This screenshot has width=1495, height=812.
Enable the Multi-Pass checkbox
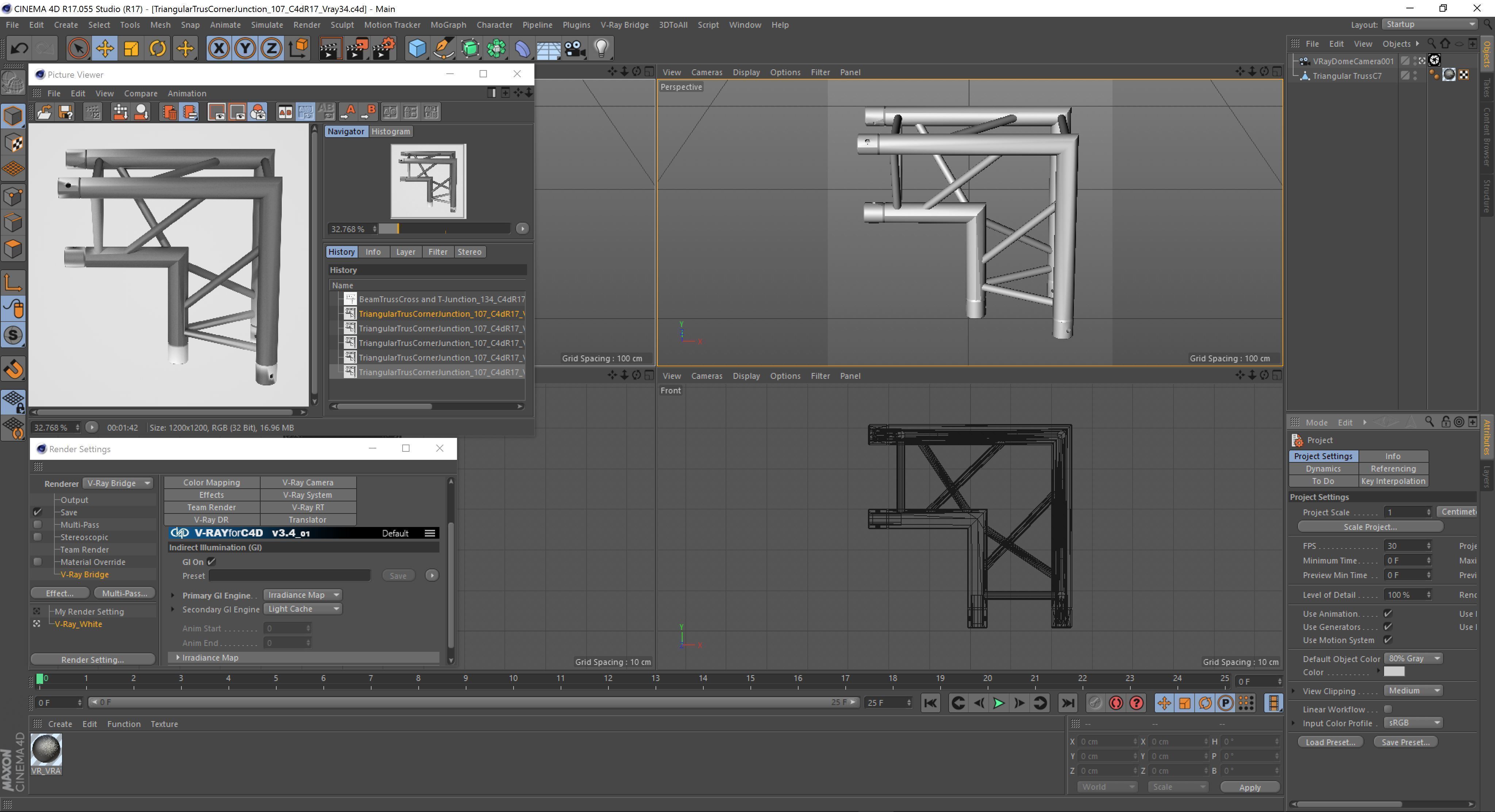point(38,525)
